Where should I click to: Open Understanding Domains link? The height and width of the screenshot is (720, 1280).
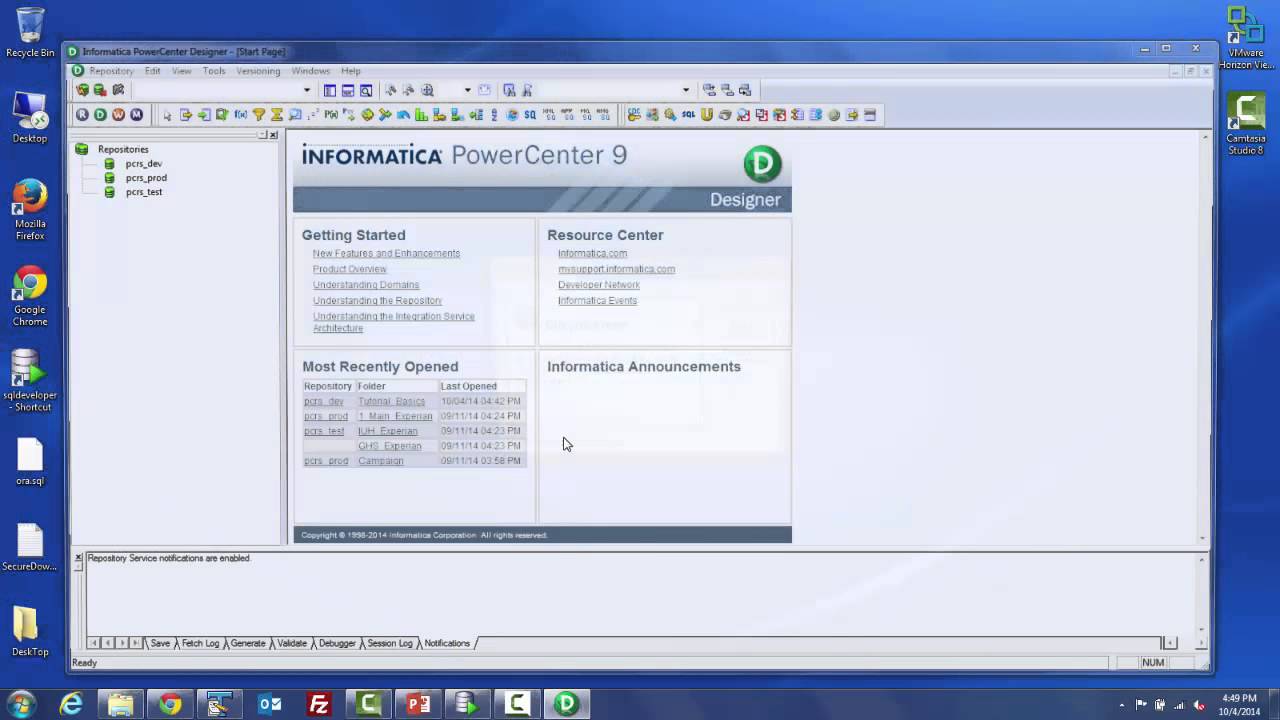click(x=366, y=285)
